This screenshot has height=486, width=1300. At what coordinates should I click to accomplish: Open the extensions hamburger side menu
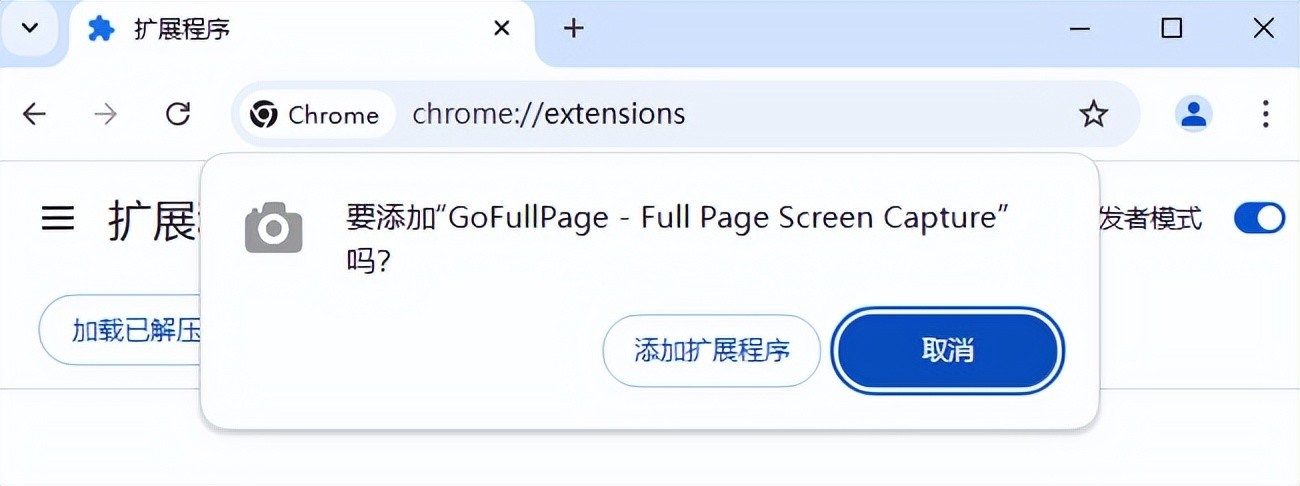(x=58, y=219)
